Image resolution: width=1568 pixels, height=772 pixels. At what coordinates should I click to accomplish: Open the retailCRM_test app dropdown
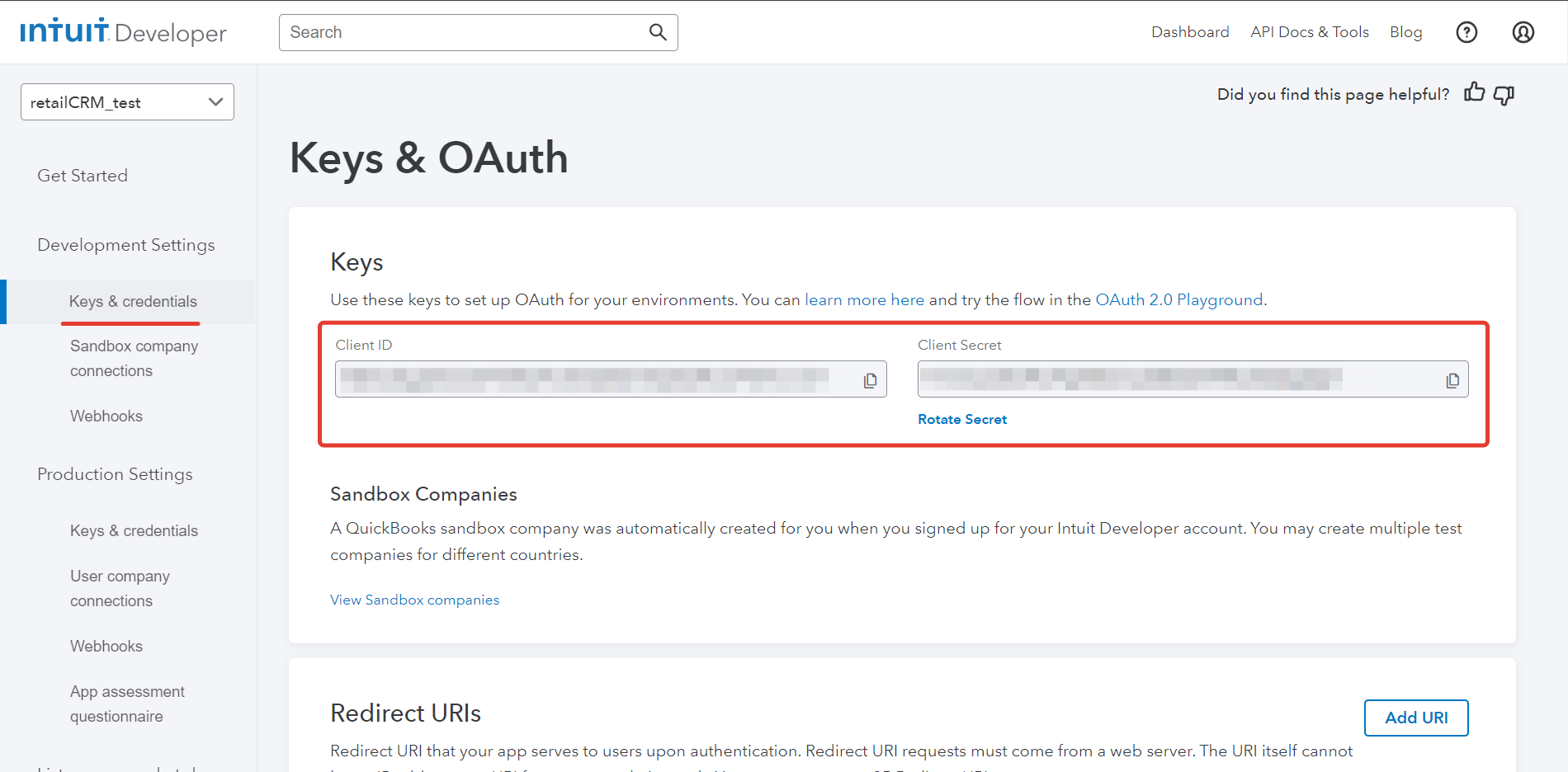point(127,101)
